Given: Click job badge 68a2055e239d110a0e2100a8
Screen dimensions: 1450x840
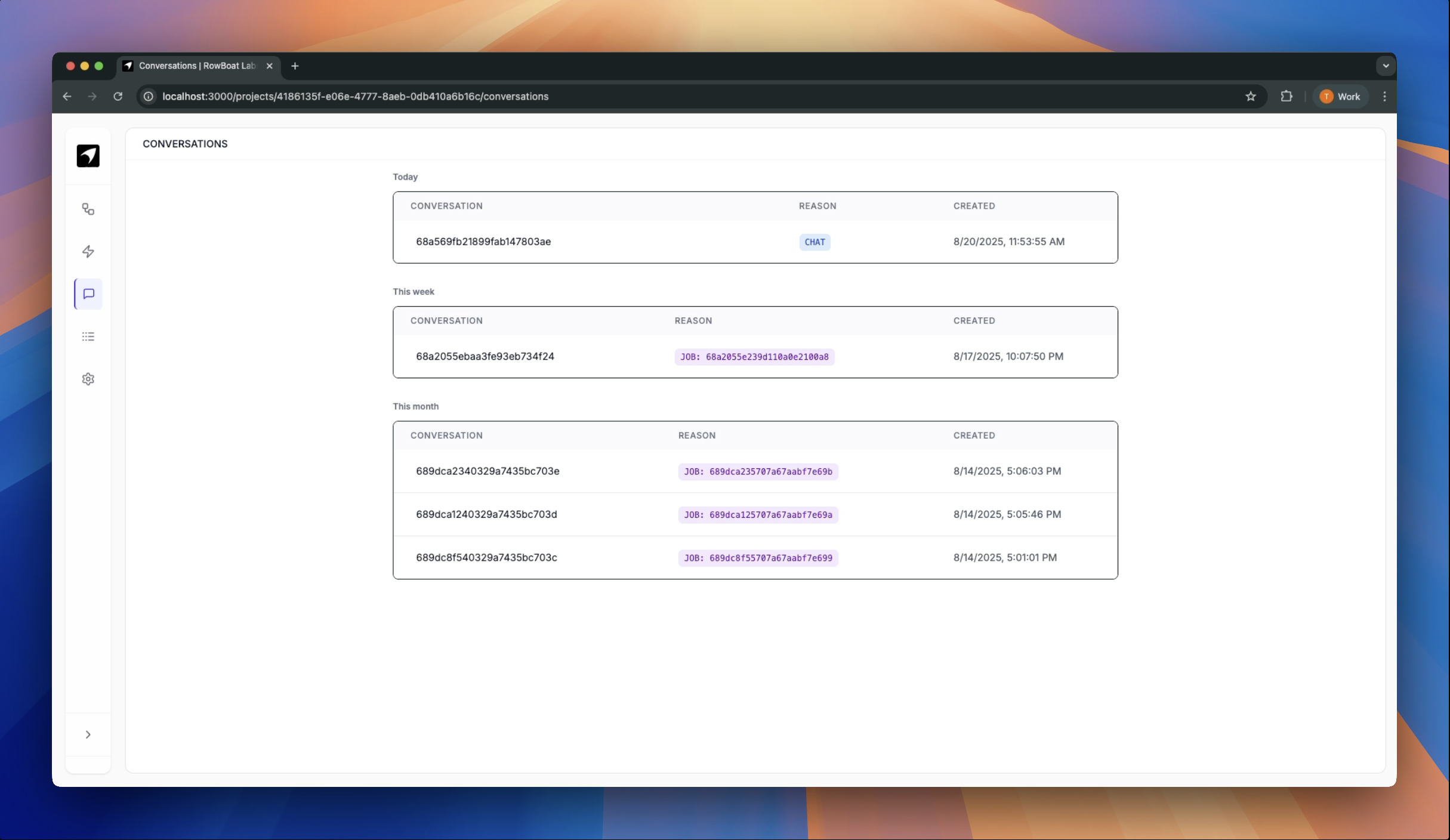Looking at the screenshot, I should coord(754,357).
